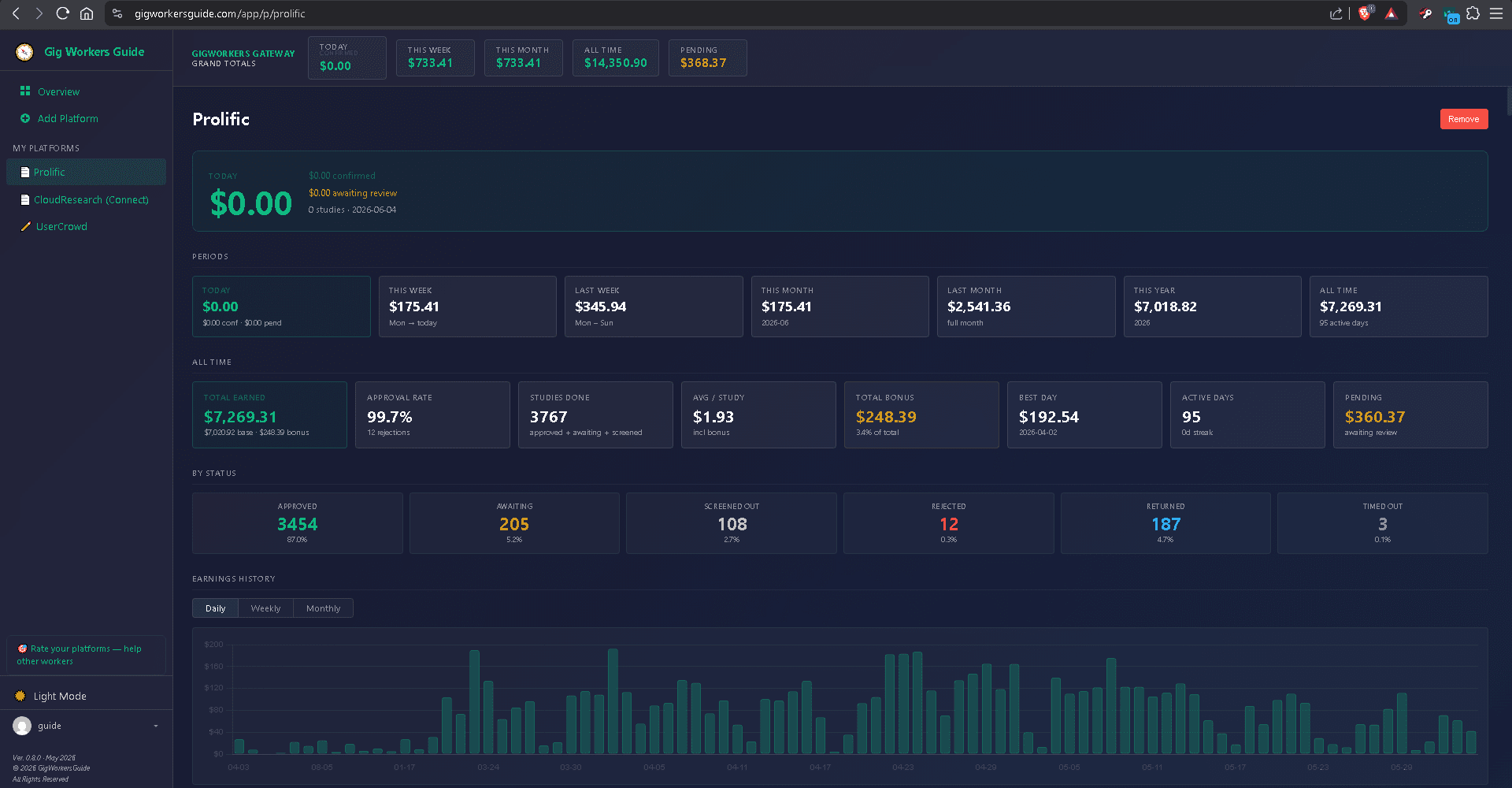Click the pencil icon beside UserCrowd

[x=25, y=226]
